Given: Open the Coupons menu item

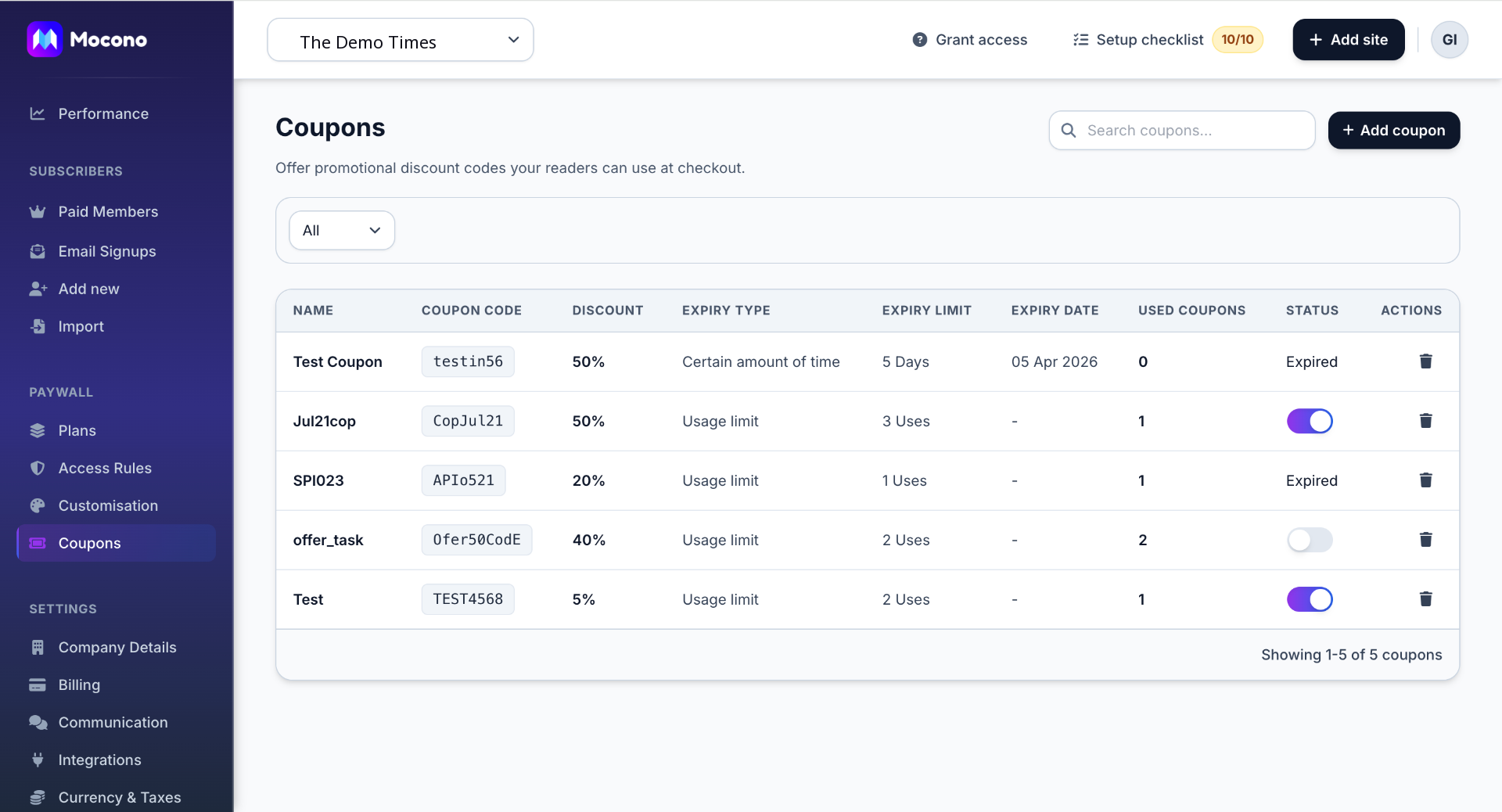Looking at the screenshot, I should (116, 543).
